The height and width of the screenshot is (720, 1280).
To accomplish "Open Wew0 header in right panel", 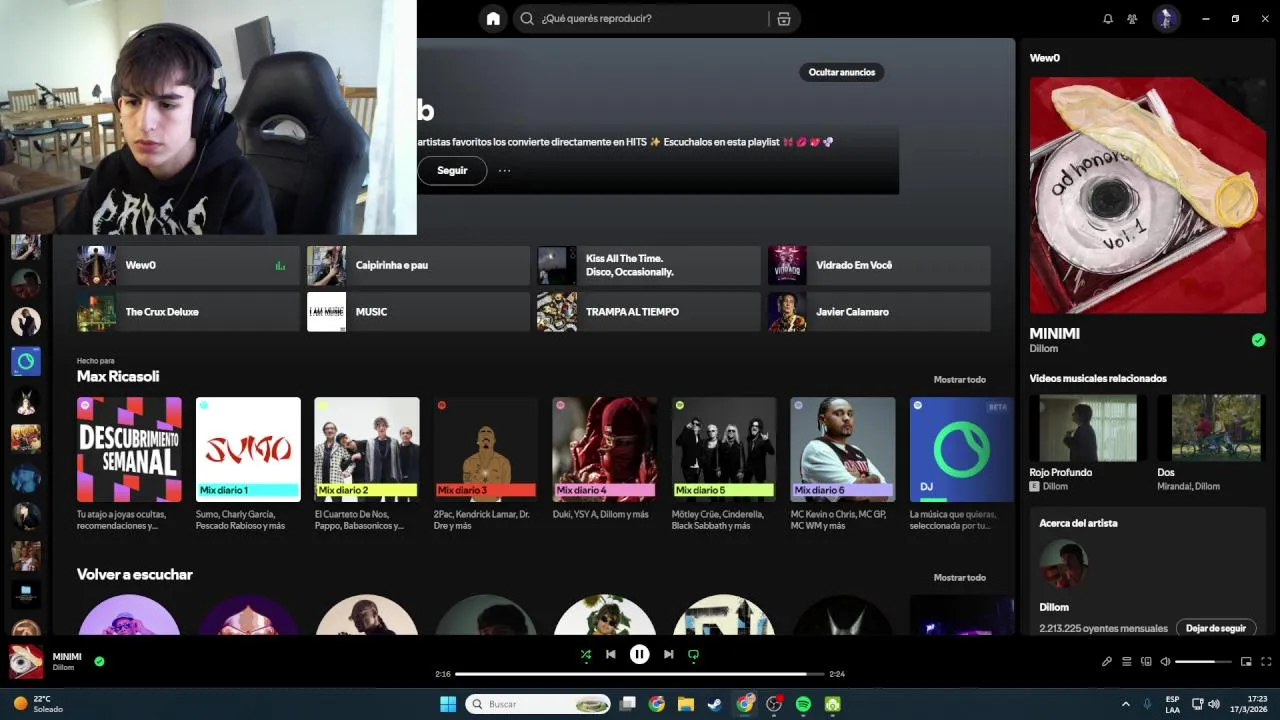I will pyautogui.click(x=1045, y=58).
